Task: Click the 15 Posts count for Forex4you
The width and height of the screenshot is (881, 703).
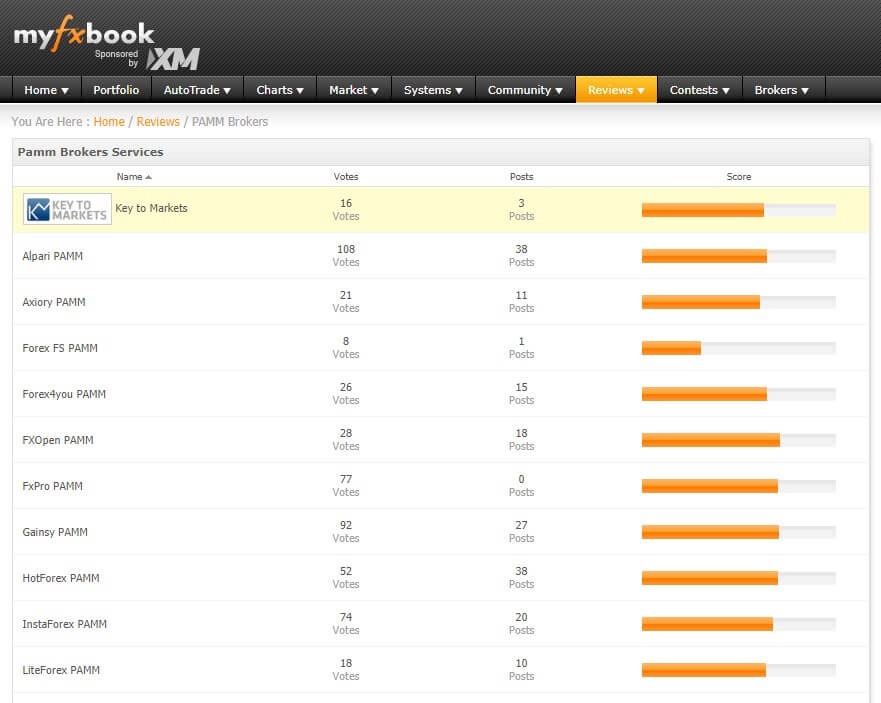Action: point(521,394)
